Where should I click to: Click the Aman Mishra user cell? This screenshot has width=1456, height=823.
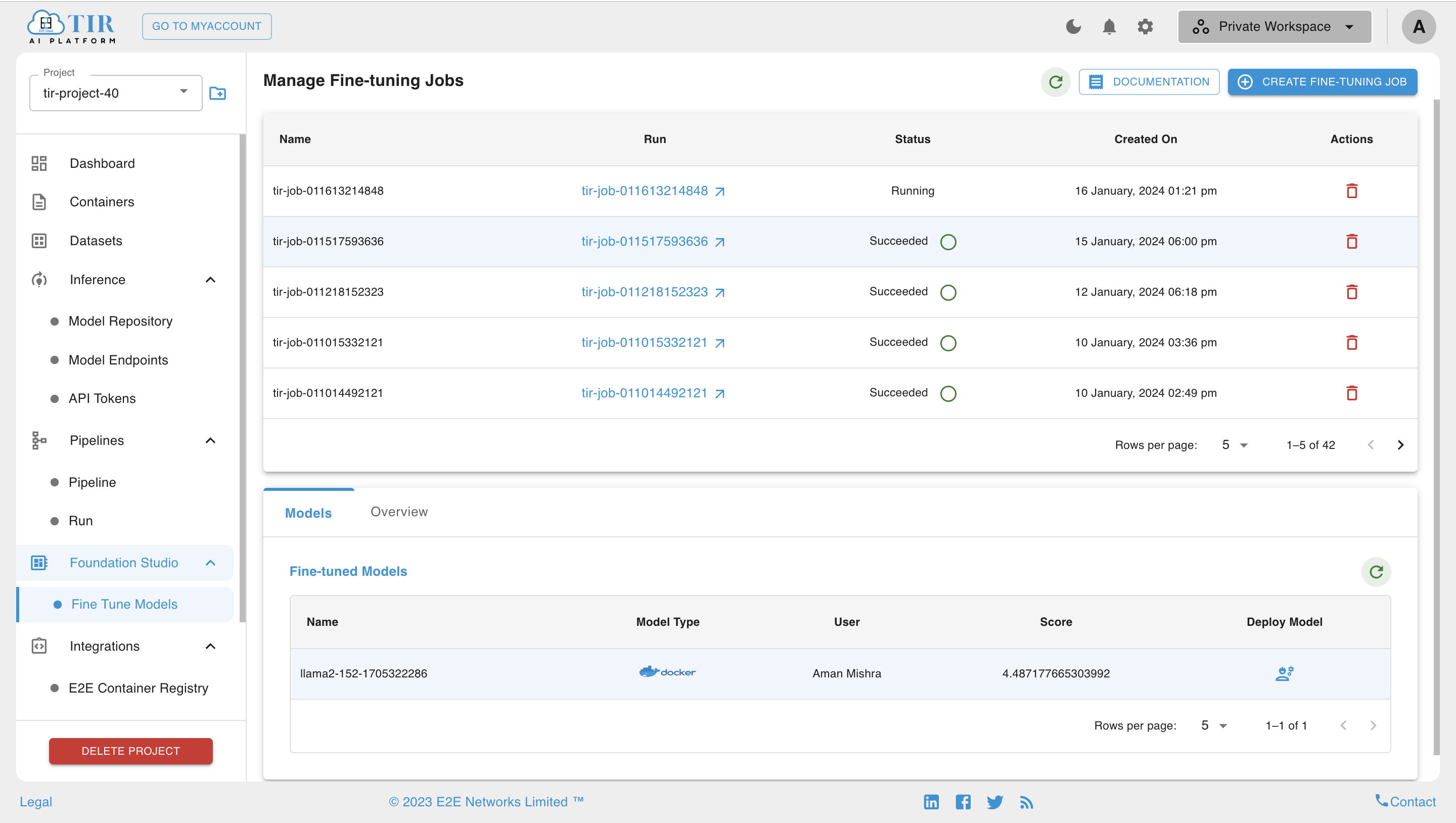click(x=847, y=673)
